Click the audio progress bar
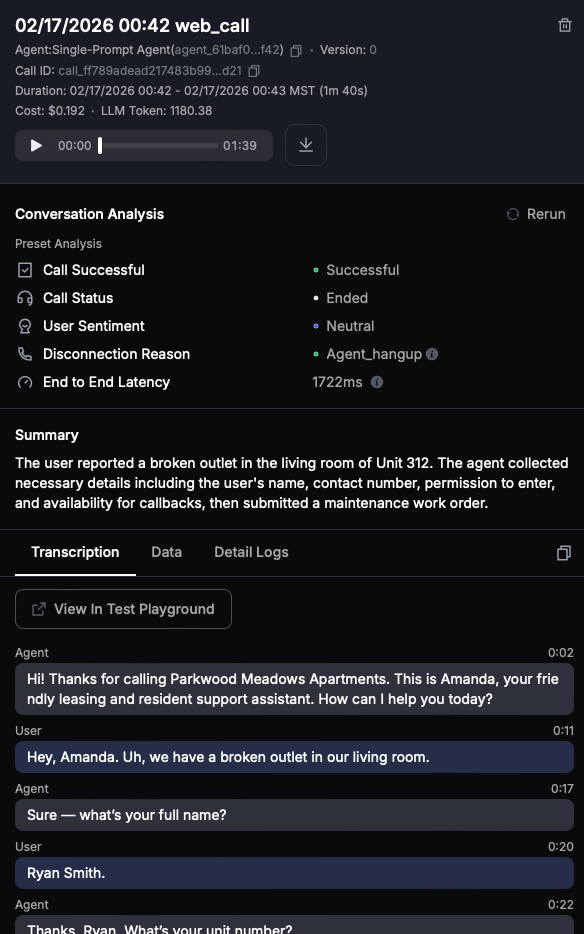Screen dimensions: 584x934 [160, 144]
